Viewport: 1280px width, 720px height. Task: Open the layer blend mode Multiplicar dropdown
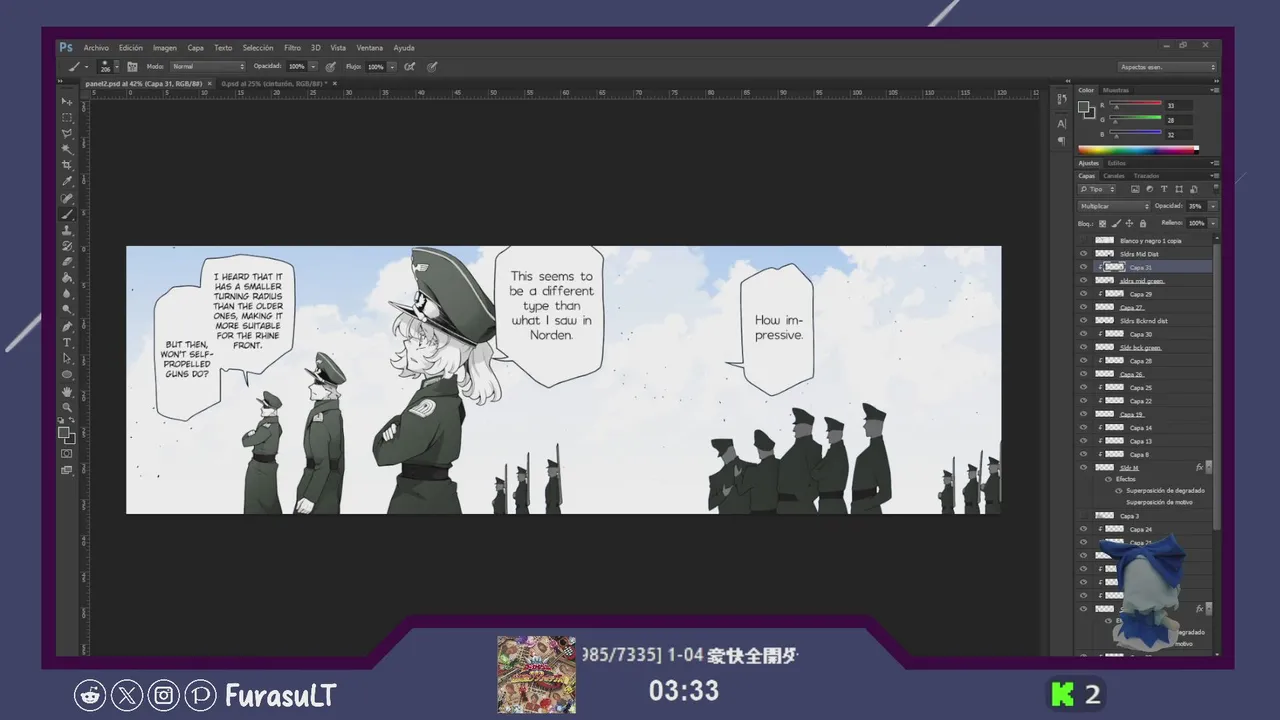coord(1114,206)
